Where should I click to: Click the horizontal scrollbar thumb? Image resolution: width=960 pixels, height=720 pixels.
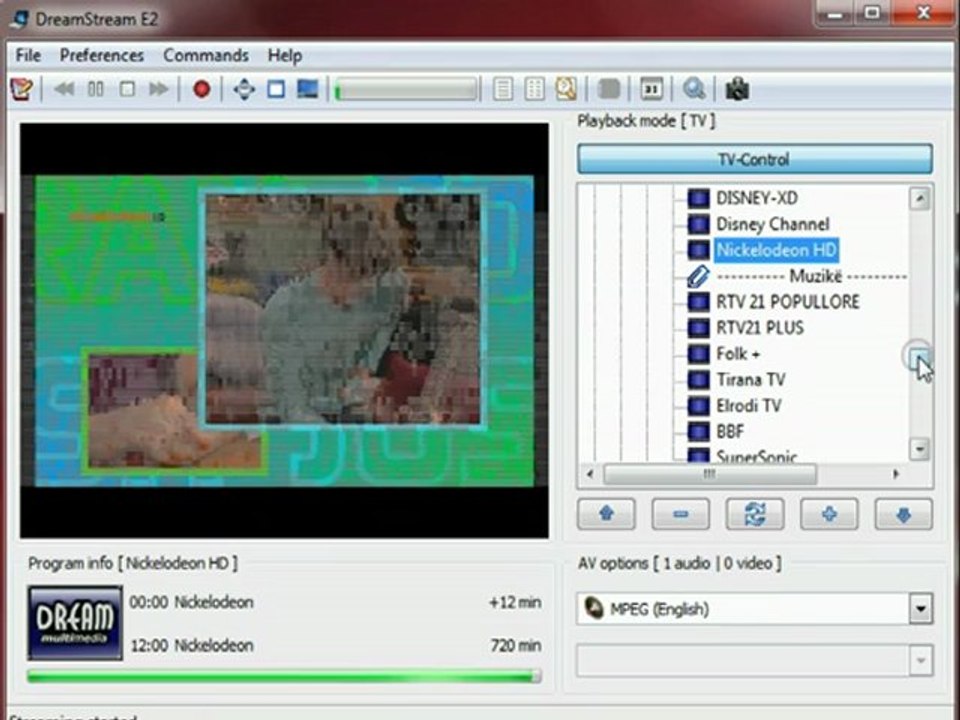(x=710, y=474)
